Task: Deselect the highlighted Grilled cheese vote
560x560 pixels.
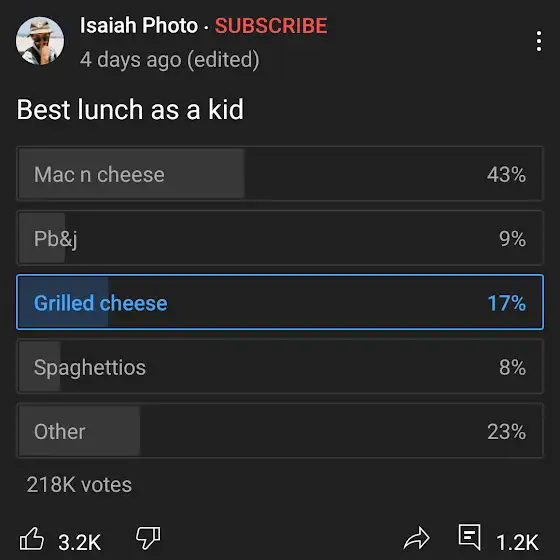Action: coord(280,302)
